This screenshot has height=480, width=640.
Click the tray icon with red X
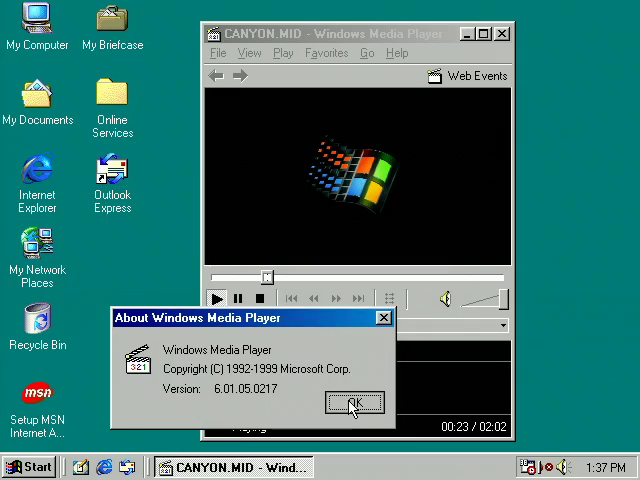(x=547, y=467)
